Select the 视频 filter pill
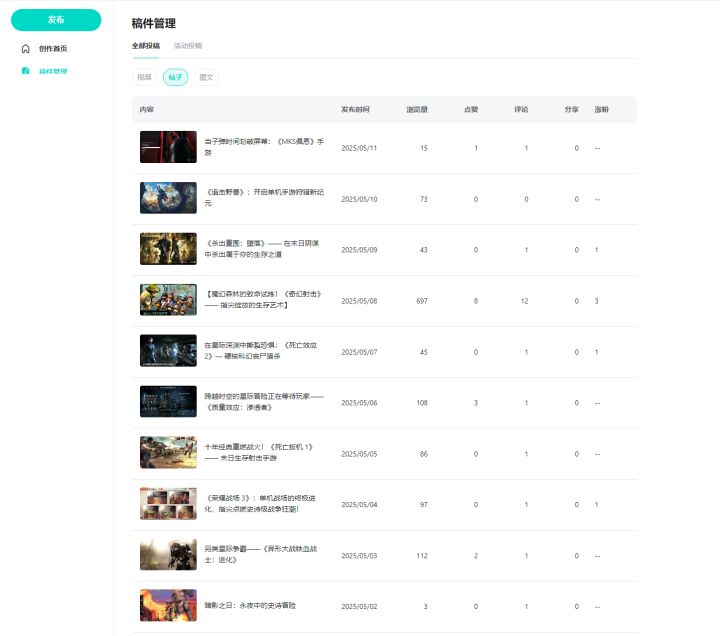The image size is (720, 636). [144, 77]
